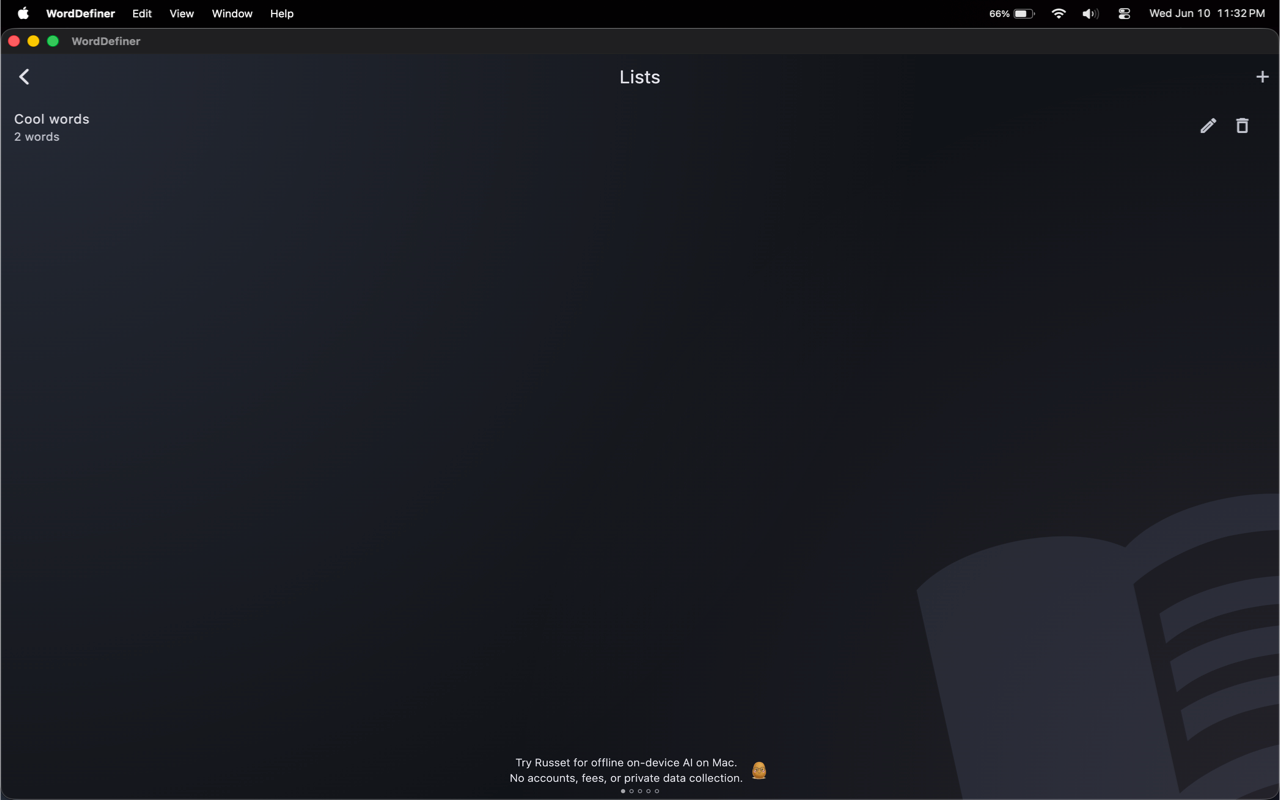Image resolution: width=1280 pixels, height=800 pixels.
Task: Minimize the window with the yellow button
Action: pyautogui.click(x=33, y=41)
